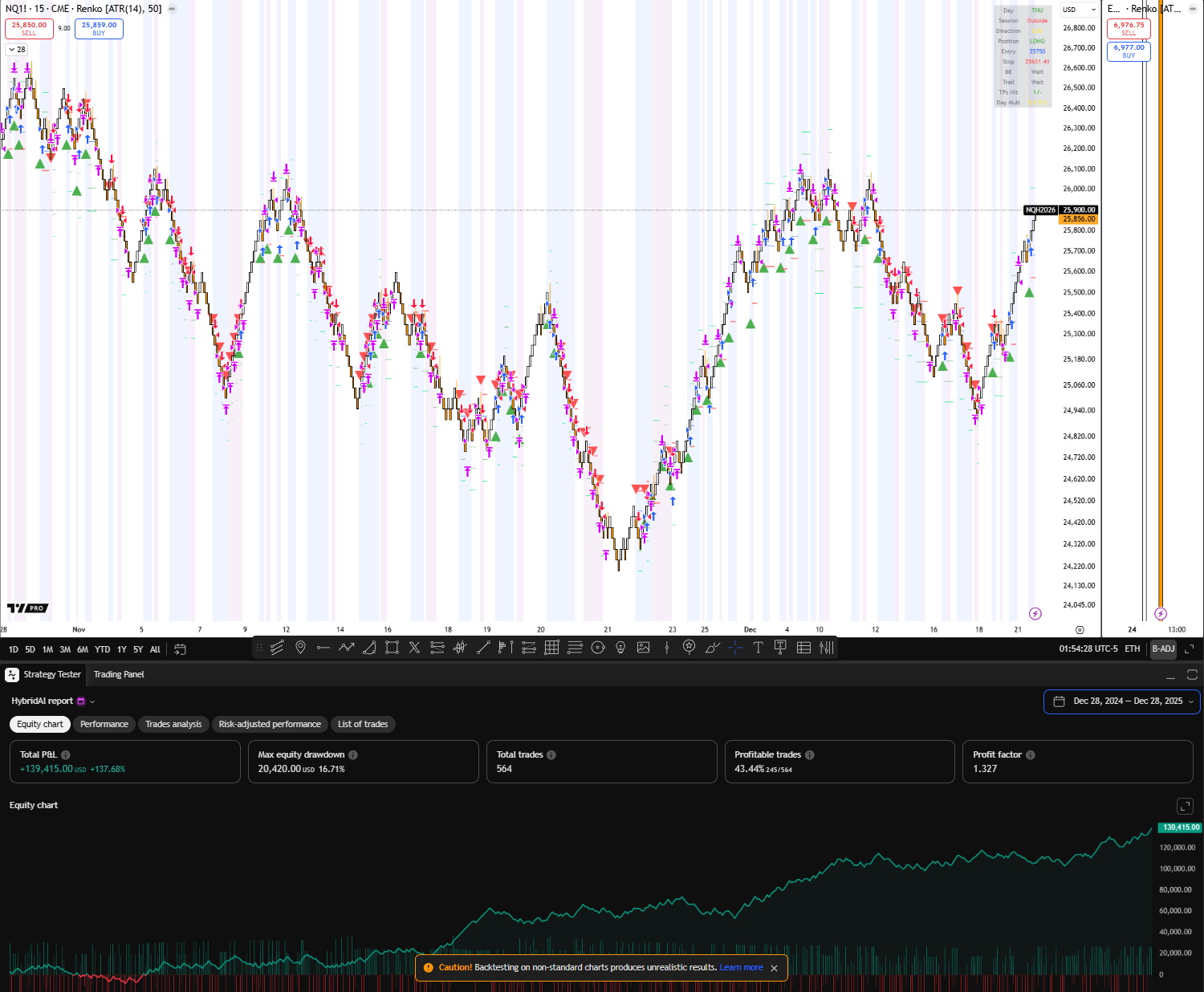Open the USD currency dropdown

(x=1080, y=10)
